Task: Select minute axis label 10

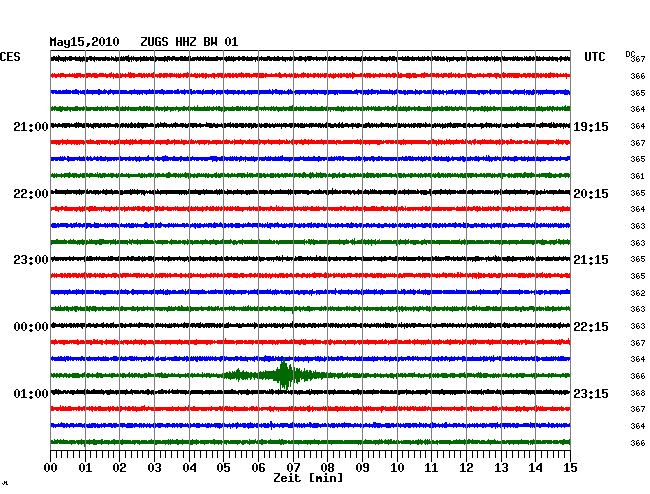Action: 397,468
